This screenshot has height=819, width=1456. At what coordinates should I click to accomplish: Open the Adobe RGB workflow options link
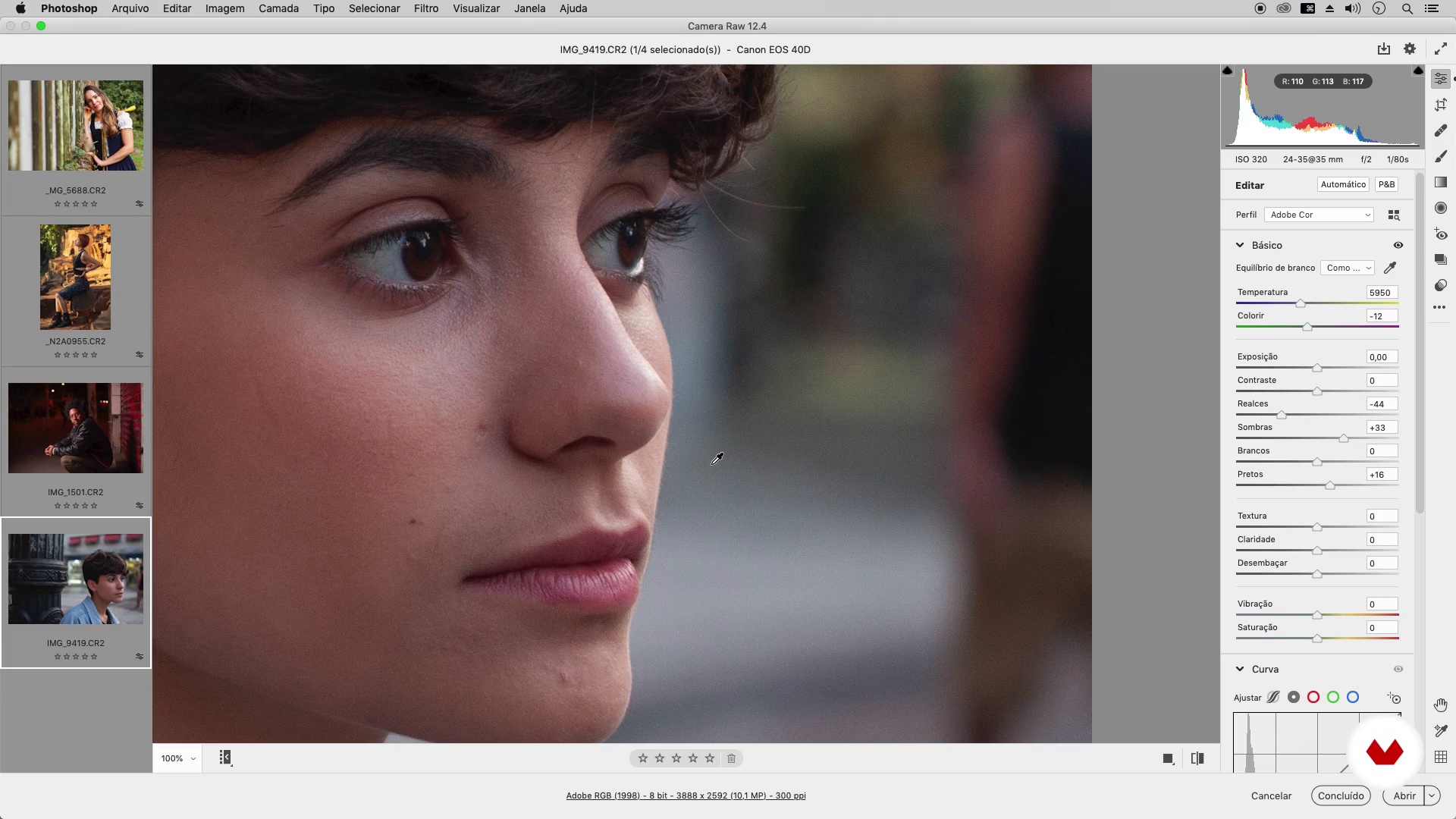tap(686, 795)
